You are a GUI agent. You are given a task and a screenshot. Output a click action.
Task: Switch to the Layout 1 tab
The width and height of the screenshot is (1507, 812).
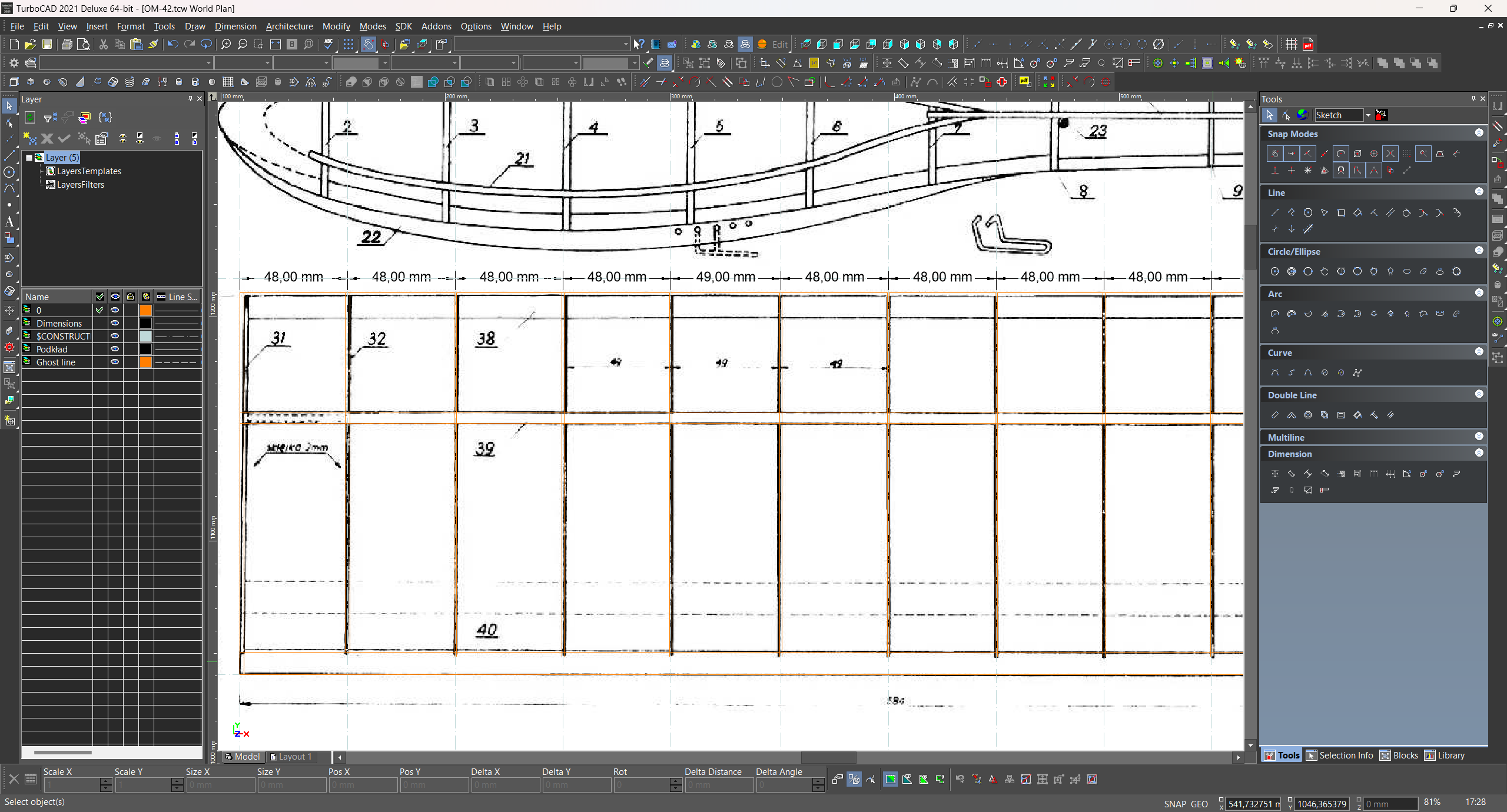click(x=291, y=757)
